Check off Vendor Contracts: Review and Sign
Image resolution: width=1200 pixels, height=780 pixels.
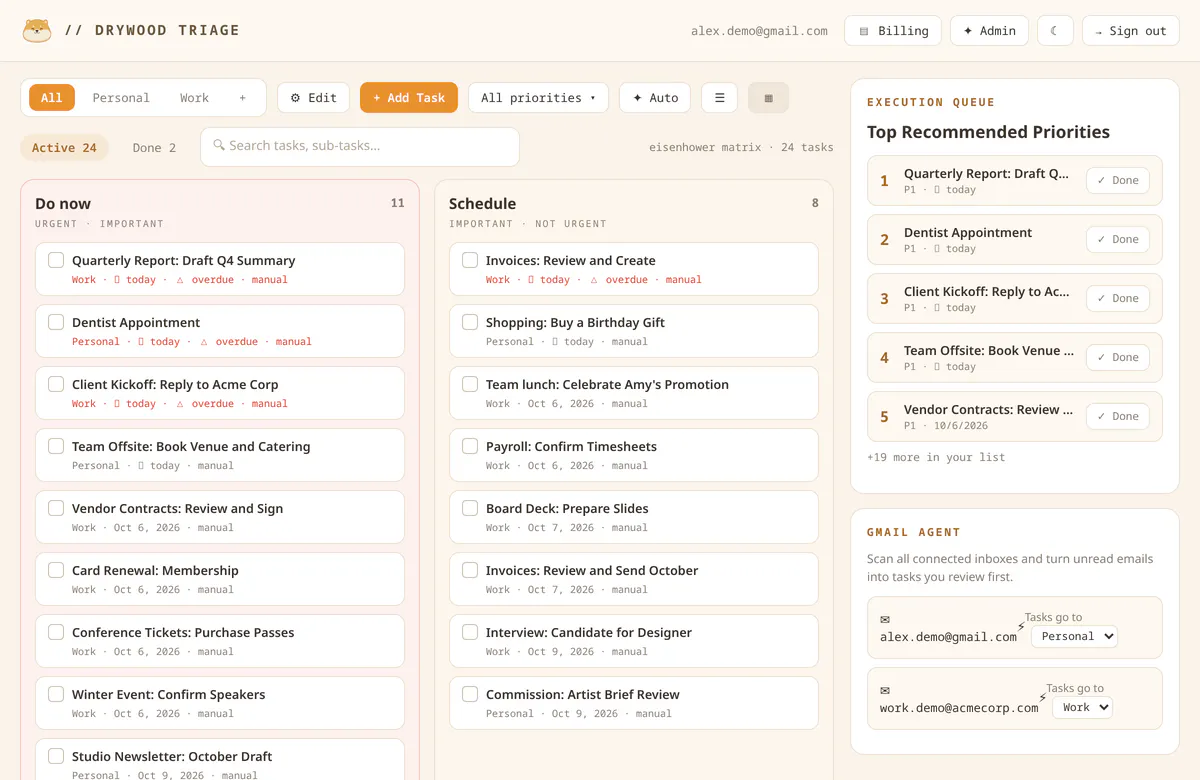tap(56, 508)
